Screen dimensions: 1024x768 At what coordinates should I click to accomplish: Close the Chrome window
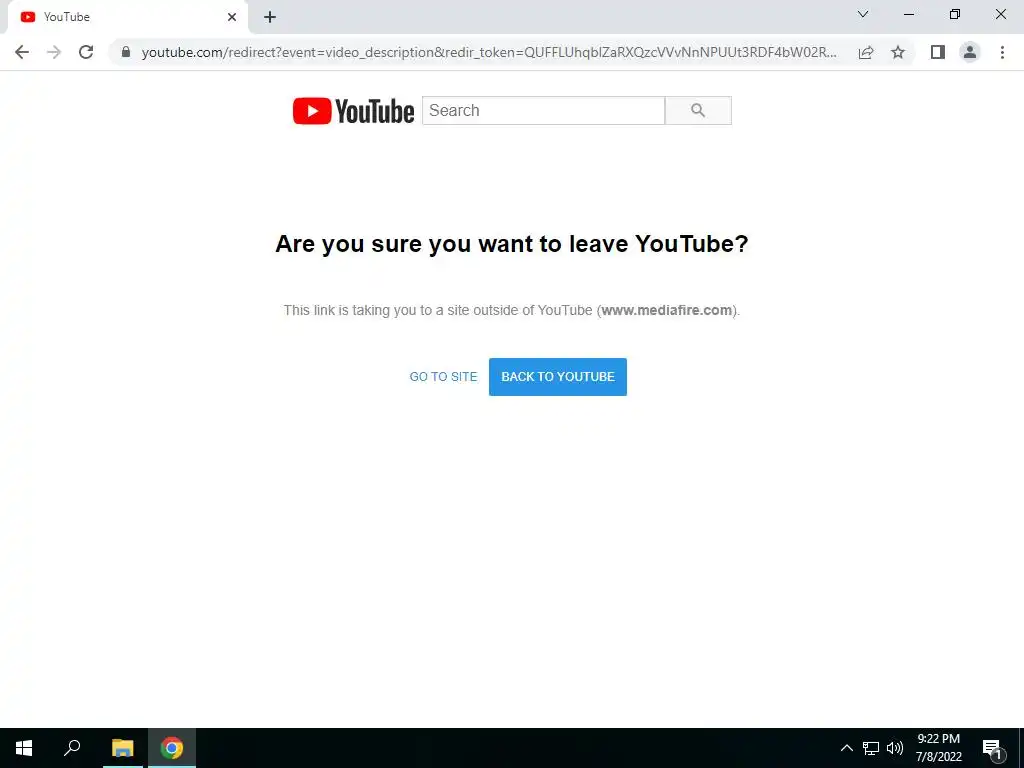[x=1000, y=14]
